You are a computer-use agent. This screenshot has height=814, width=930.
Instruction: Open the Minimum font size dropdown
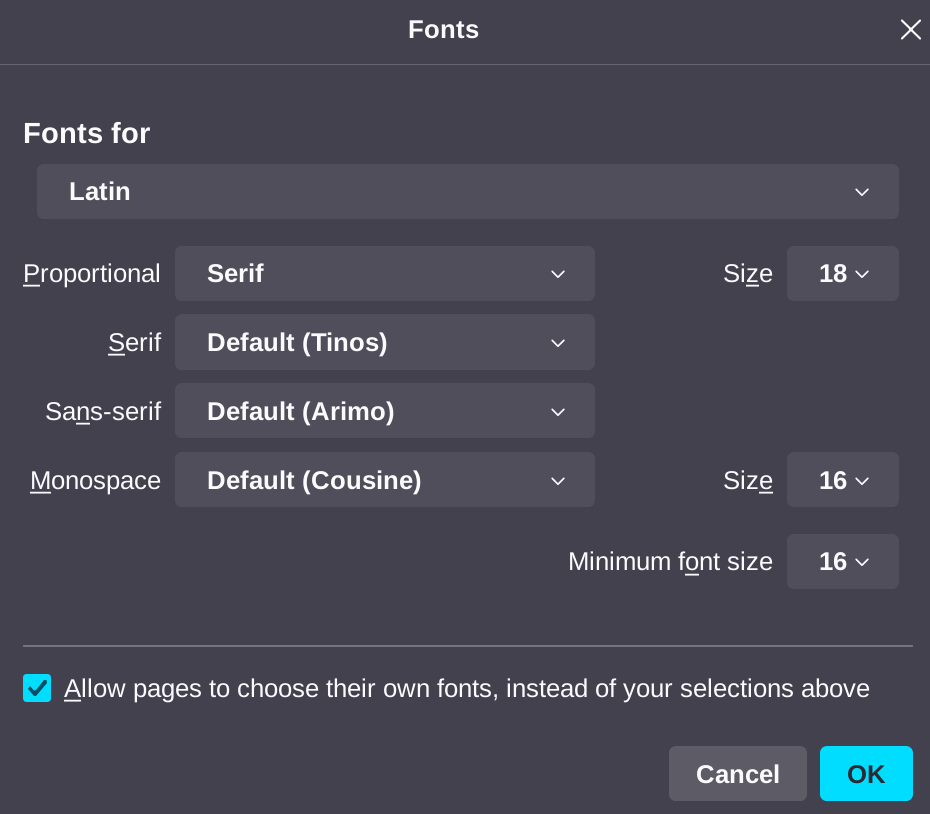[x=842, y=562]
